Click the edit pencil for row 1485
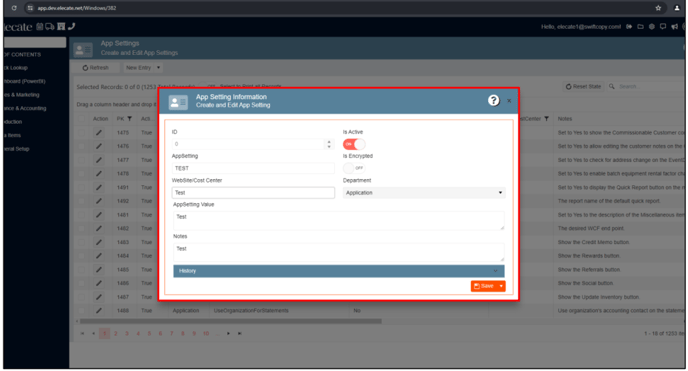This screenshot has height=371, width=688. (x=99, y=270)
